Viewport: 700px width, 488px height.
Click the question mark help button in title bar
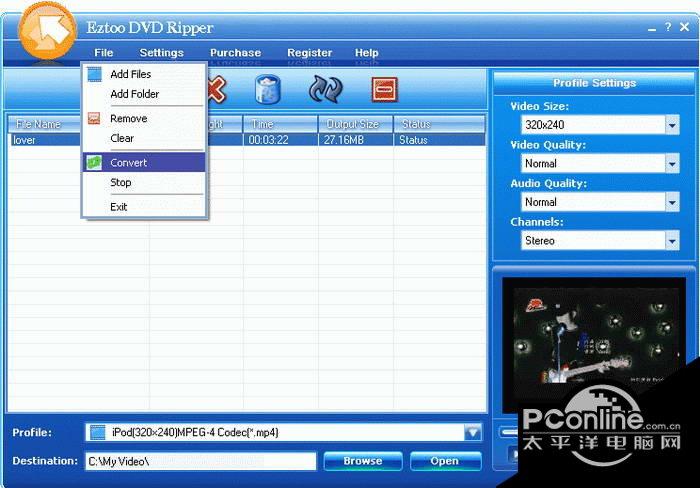[668, 27]
